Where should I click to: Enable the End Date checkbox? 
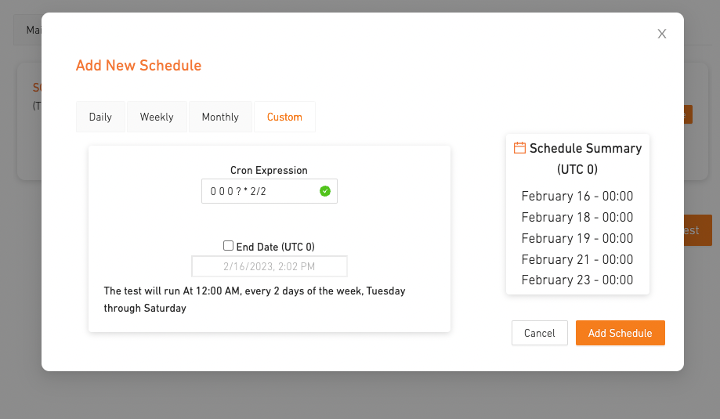pyautogui.click(x=228, y=245)
